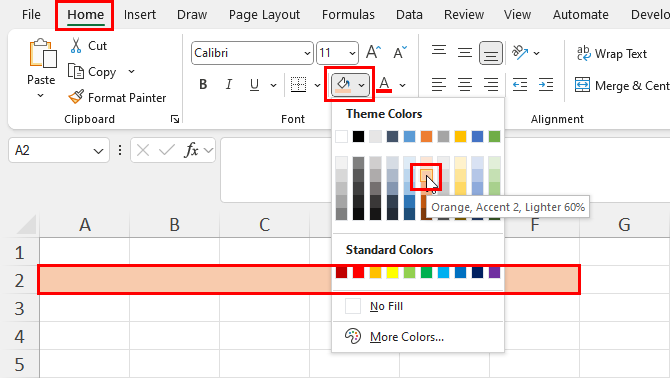Activate the Format Painter brush
Screen dimensions: 670x378
[x=76, y=97]
